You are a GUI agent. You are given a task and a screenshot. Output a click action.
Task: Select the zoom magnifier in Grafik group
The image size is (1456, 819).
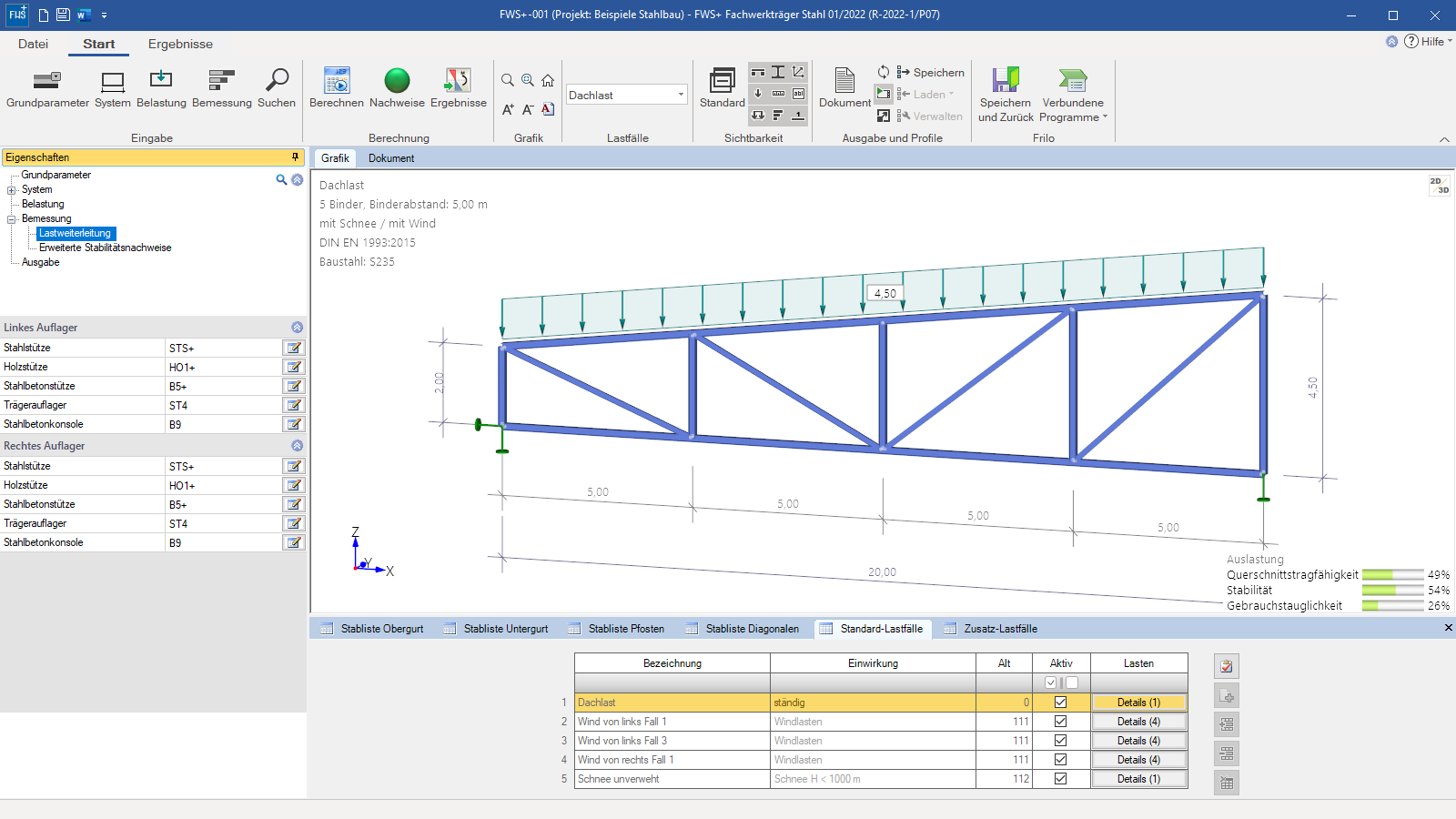click(508, 81)
